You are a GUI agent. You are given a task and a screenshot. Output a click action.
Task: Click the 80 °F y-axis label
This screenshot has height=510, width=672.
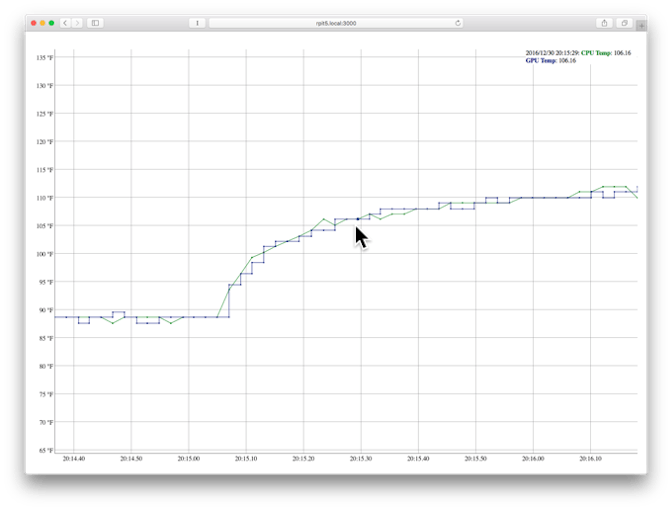pyautogui.click(x=46, y=366)
